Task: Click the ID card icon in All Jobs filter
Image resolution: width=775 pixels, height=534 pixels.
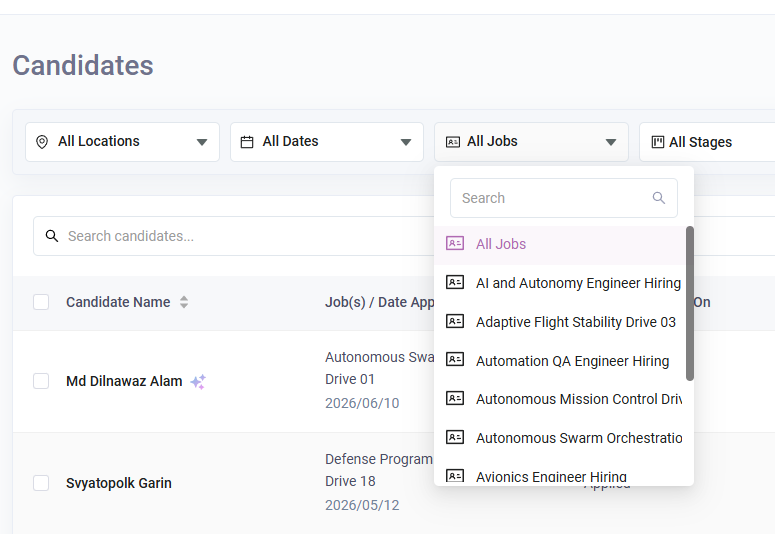Action: pyautogui.click(x=453, y=142)
